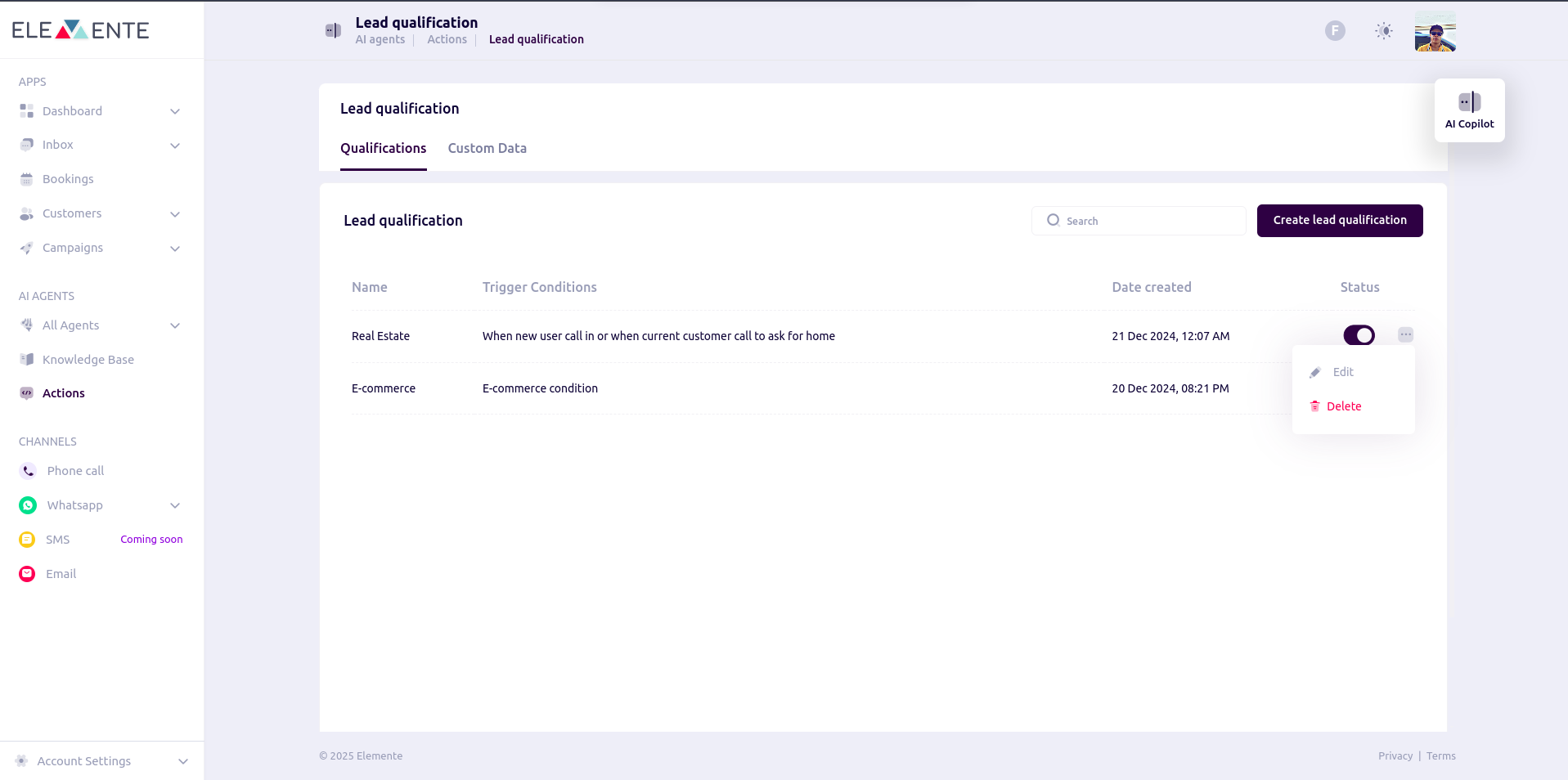This screenshot has height=780, width=1568.
Task: Expand the Account Settings chevron
Action: pyautogui.click(x=183, y=761)
